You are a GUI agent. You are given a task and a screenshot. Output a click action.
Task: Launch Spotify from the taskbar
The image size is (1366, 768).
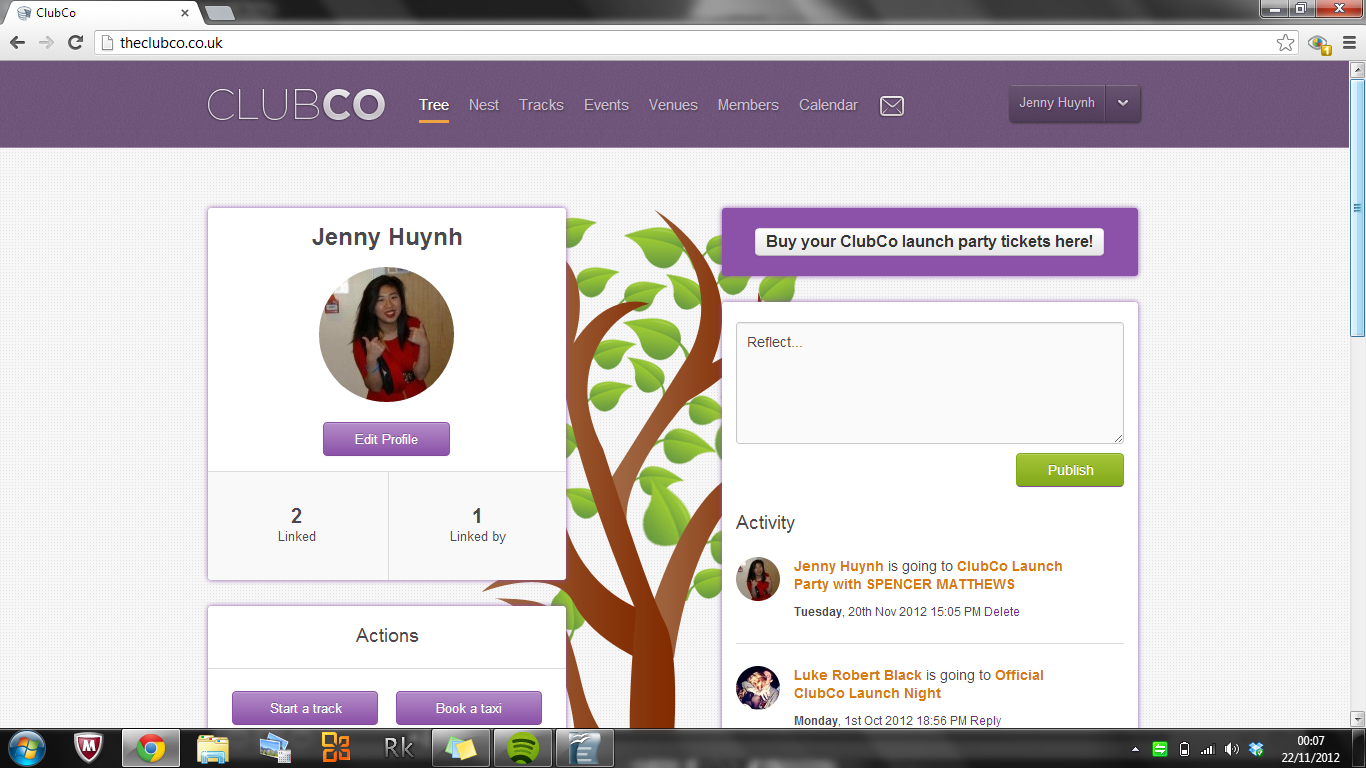[x=523, y=748]
